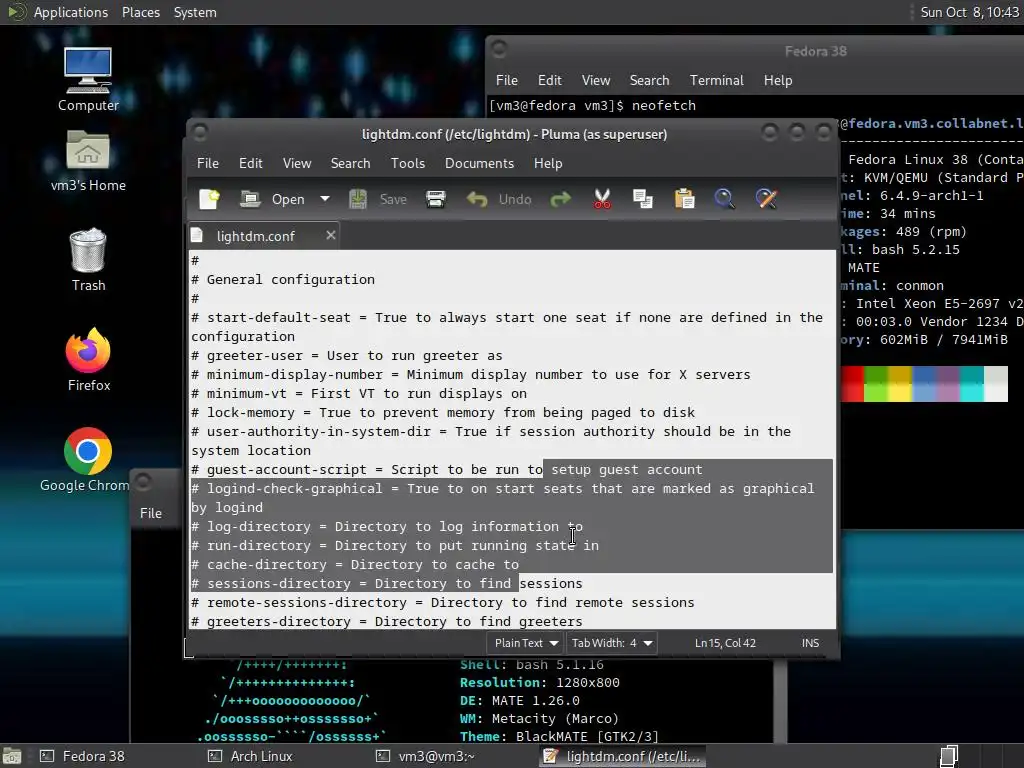This screenshot has height=768, width=1024.
Task: Open Pluma Documents menu
Action: 479,163
